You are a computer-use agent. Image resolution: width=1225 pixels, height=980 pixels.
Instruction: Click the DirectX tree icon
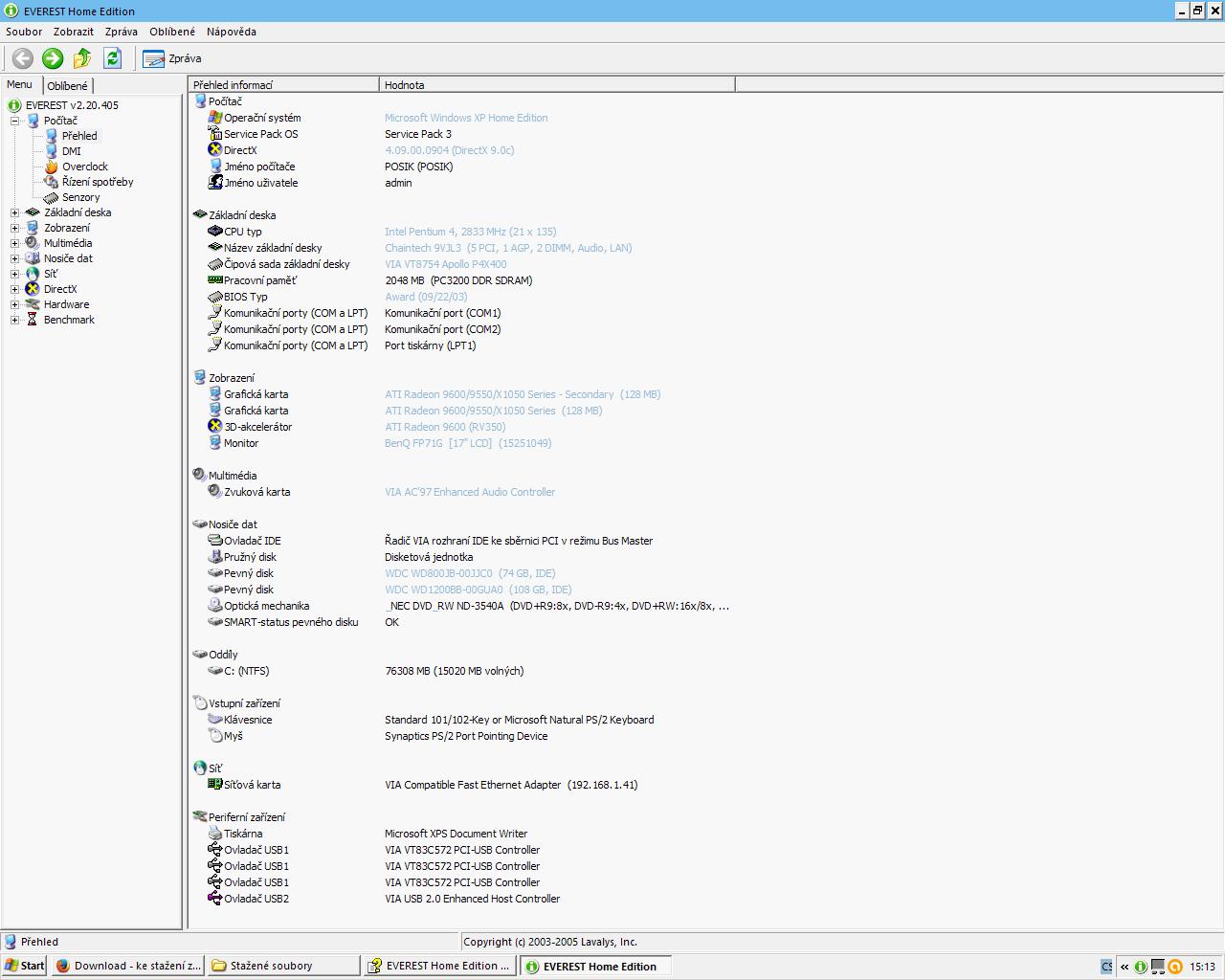[x=33, y=289]
